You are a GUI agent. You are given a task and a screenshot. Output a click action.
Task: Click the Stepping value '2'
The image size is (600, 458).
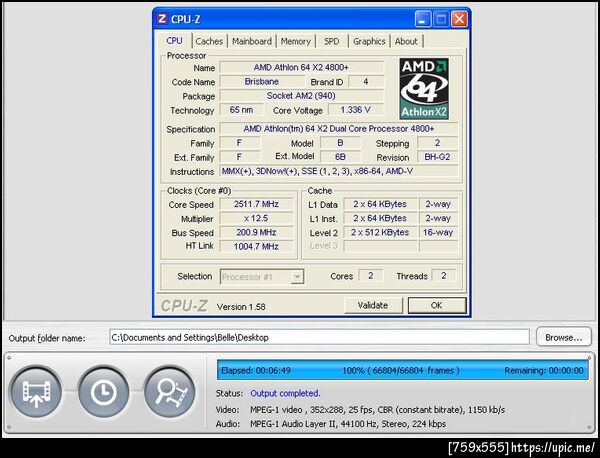point(437,143)
